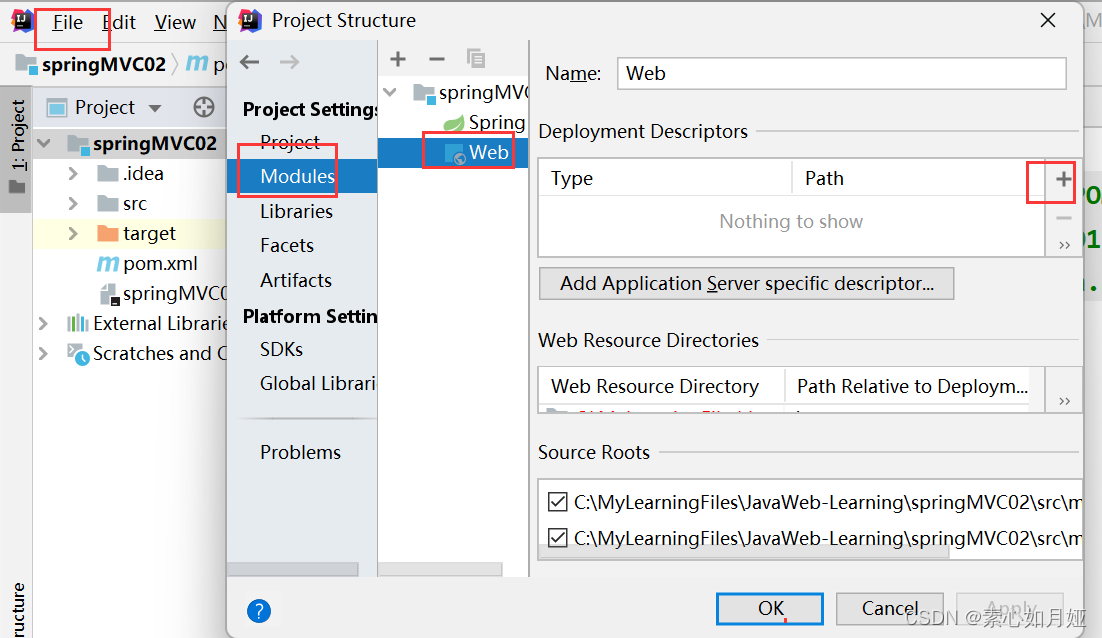Click the Name input field
1102x638 pixels.
tap(841, 73)
